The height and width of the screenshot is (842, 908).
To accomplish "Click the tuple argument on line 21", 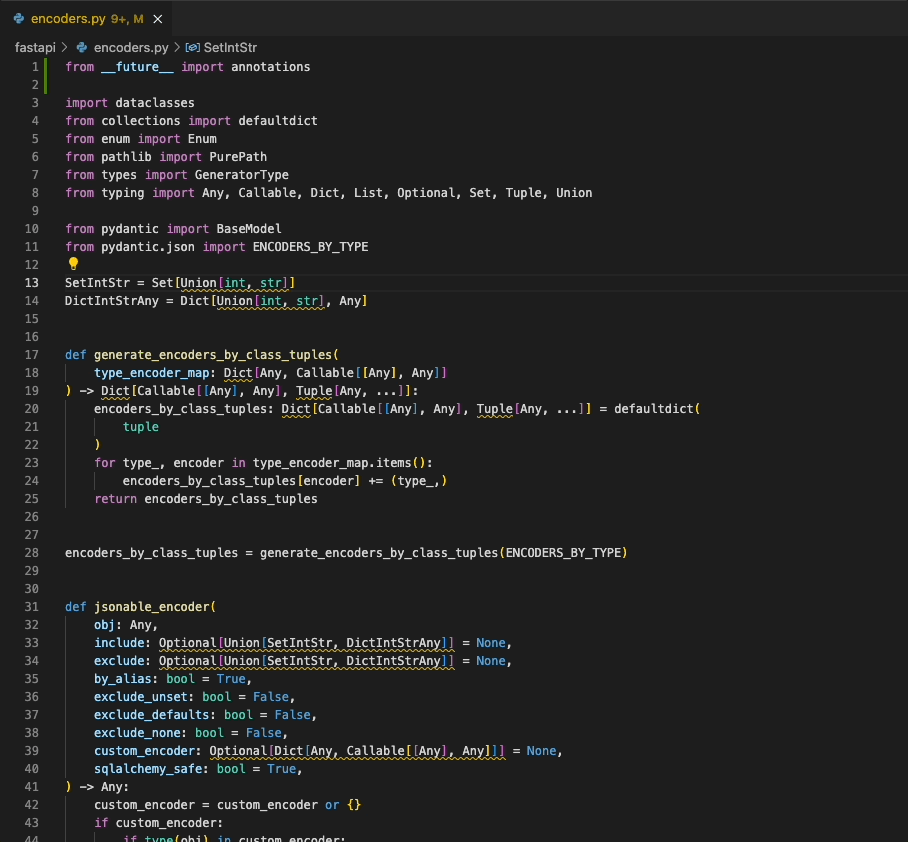I will [140, 426].
